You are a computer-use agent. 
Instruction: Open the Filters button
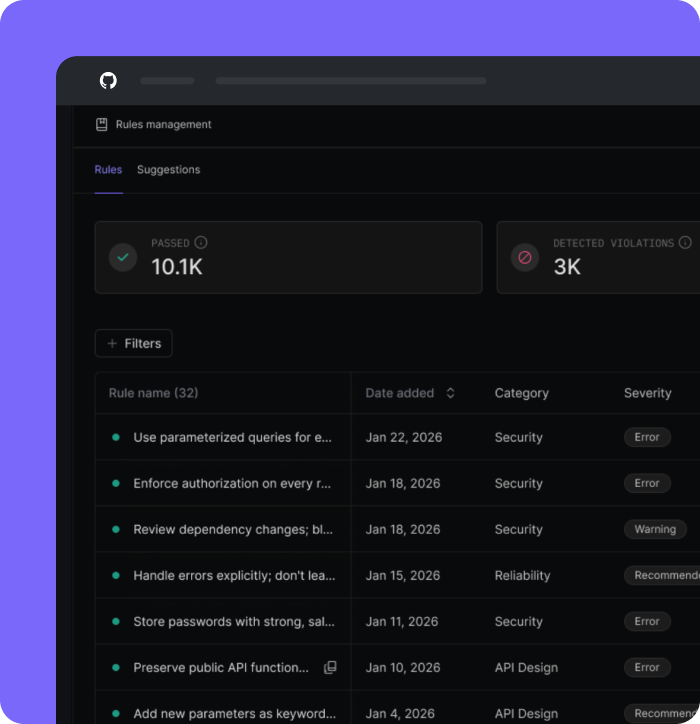(x=134, y=344)
